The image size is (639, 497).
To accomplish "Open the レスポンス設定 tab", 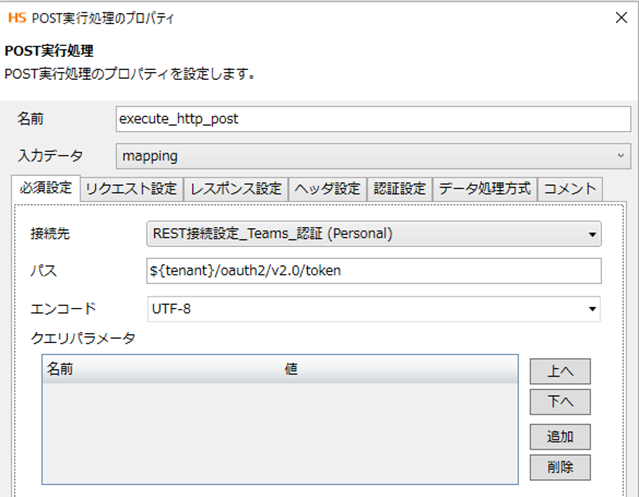I will (236, 188).
